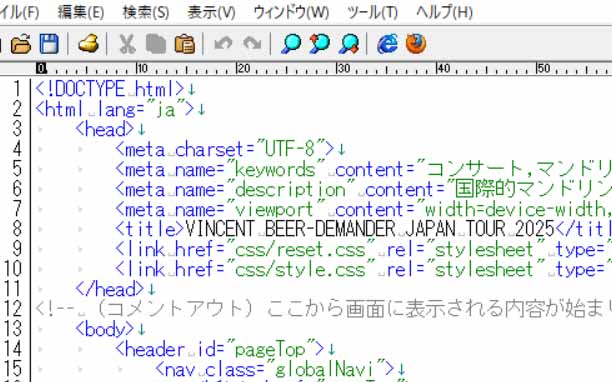This screenshot has height=382, width=612.
Task: Click the css/reset.css link path
Action: coord(300,249)
